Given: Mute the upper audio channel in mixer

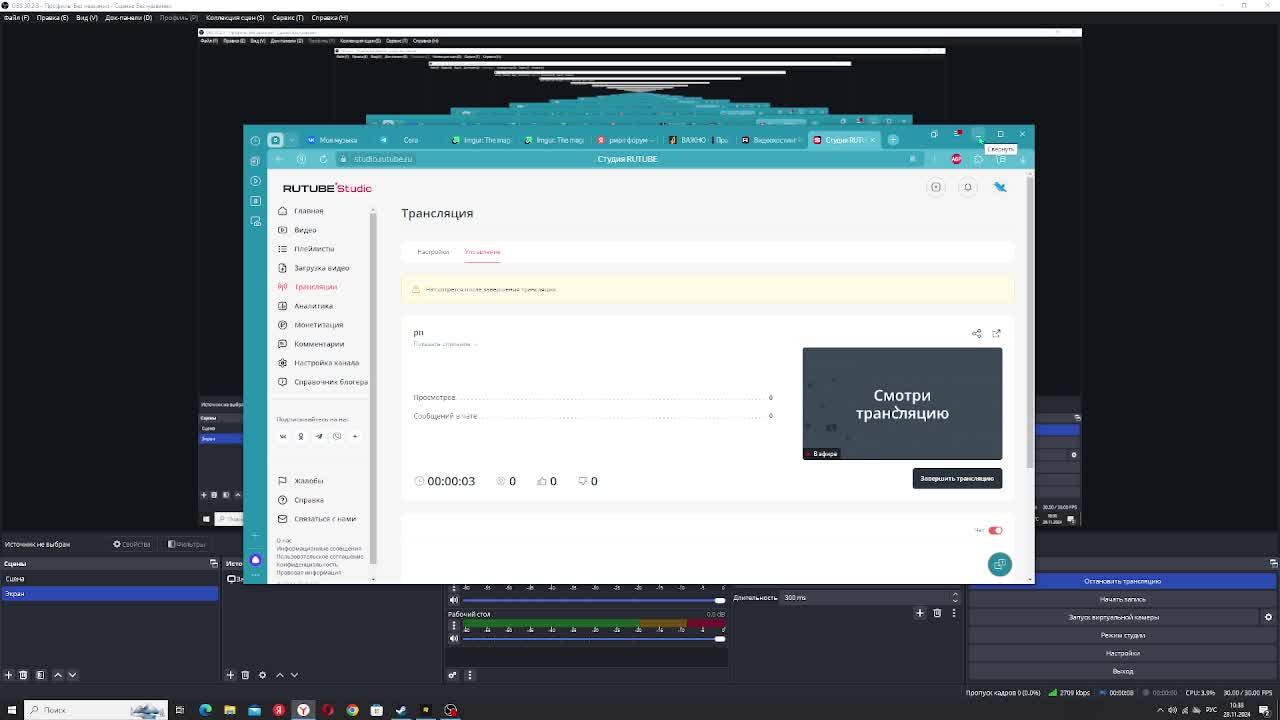Looking at the screenshot, I should (453, 600).
